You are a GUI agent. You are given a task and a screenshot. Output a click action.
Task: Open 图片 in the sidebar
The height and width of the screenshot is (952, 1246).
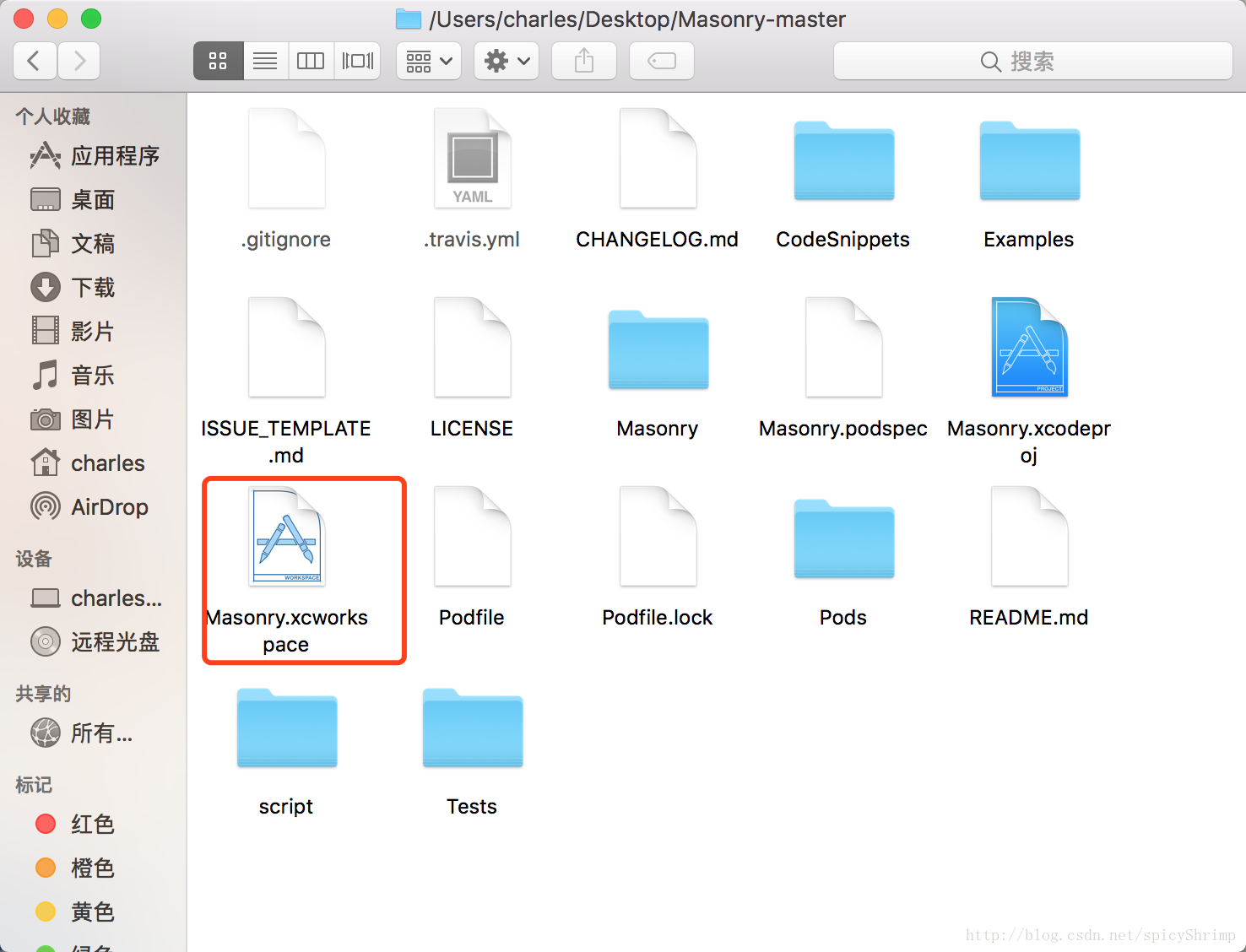(95, 419)
